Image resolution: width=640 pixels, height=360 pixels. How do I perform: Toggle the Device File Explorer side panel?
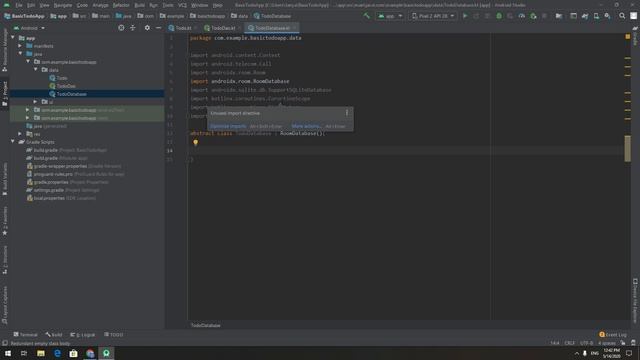(635, 301)
